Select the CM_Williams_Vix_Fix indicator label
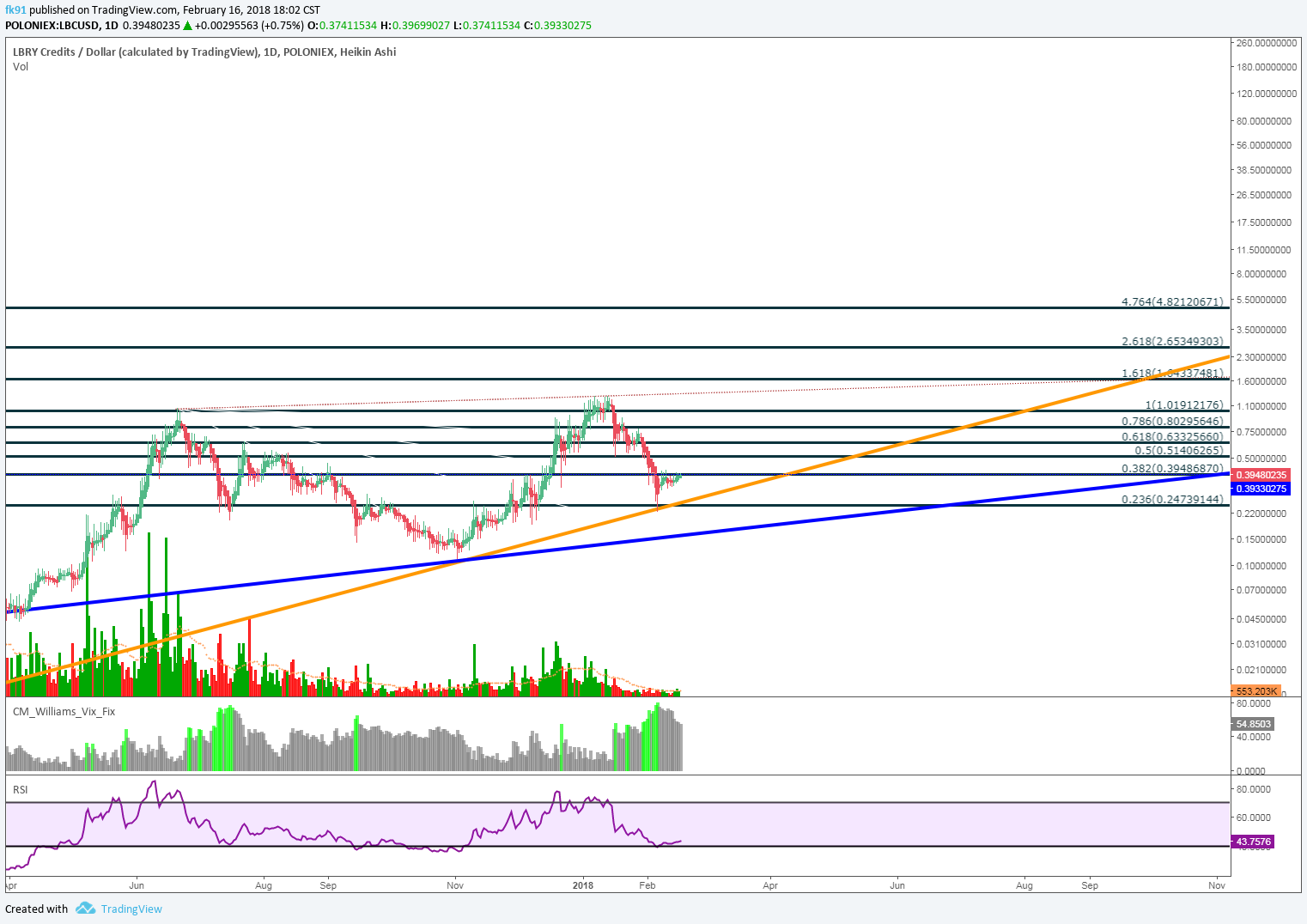The width and height of the screenshot is (1307, 924). click(x=64, y=711)
